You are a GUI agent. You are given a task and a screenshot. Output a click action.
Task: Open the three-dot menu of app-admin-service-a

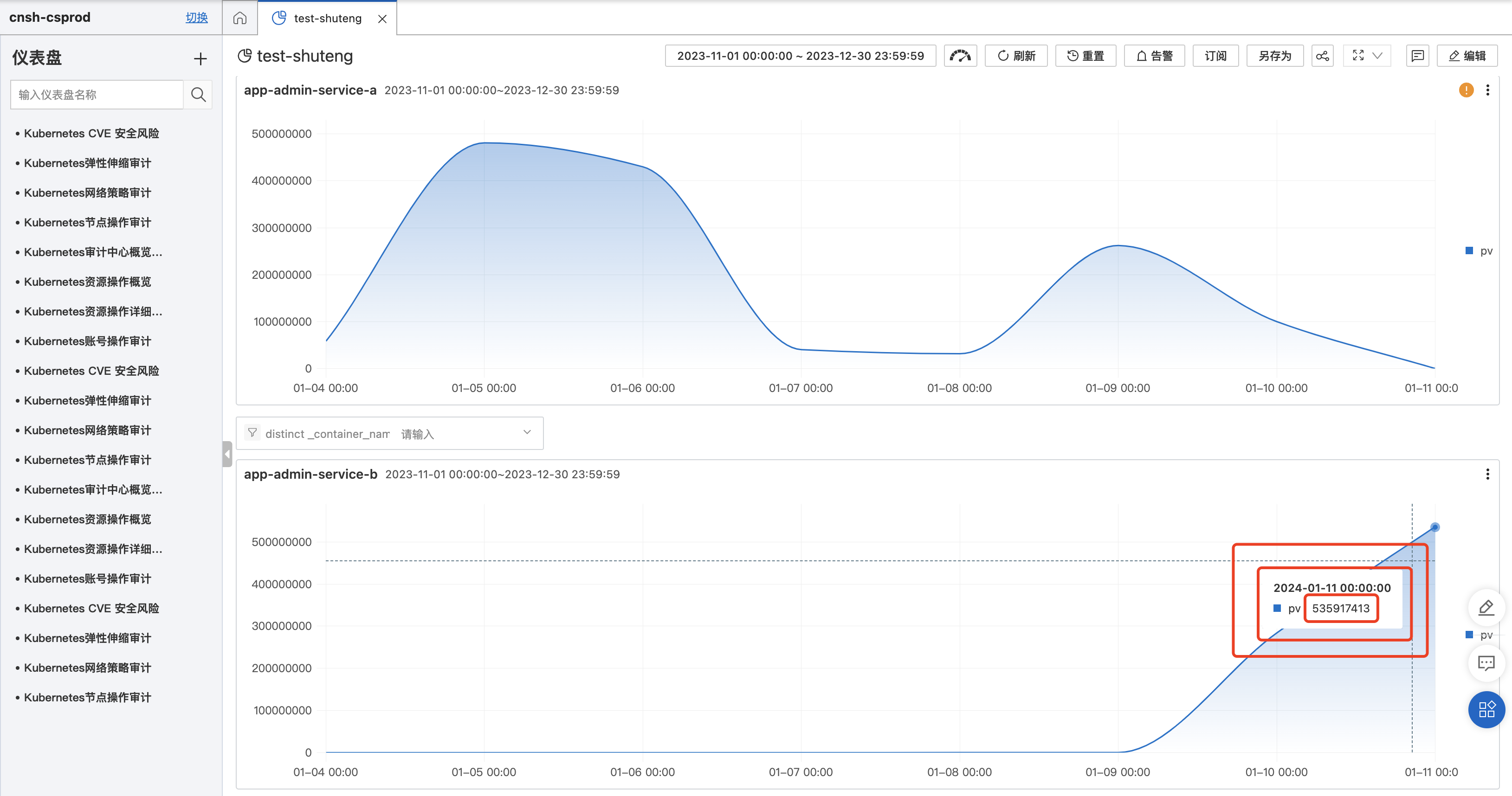(x=1487, y=90)
